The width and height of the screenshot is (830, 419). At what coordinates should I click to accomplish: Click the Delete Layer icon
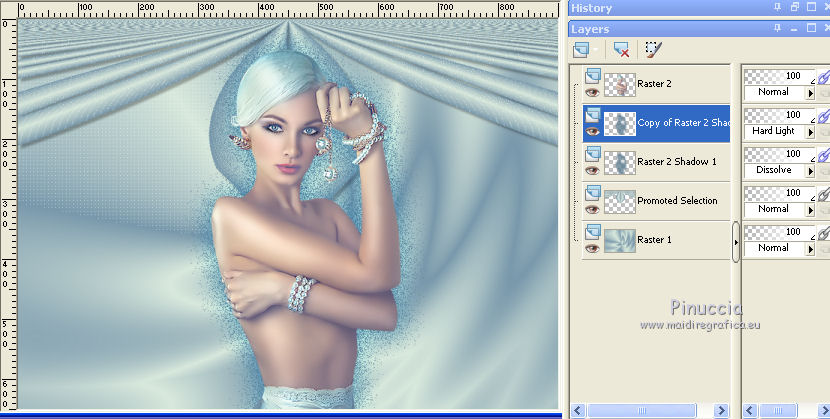coord(621,50)
